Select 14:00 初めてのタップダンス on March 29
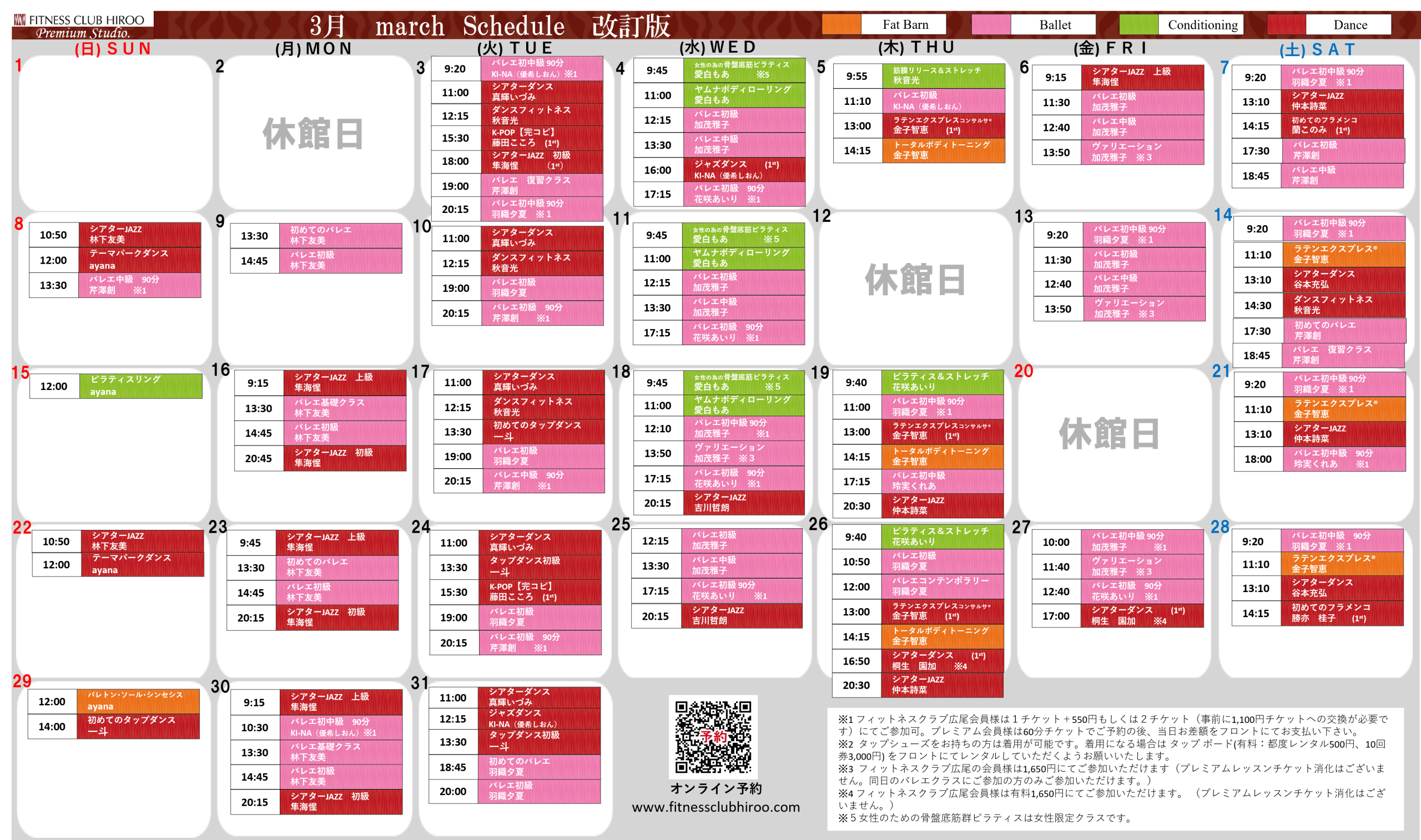This screenshot has width=1421, height=840. click(138, 726)
